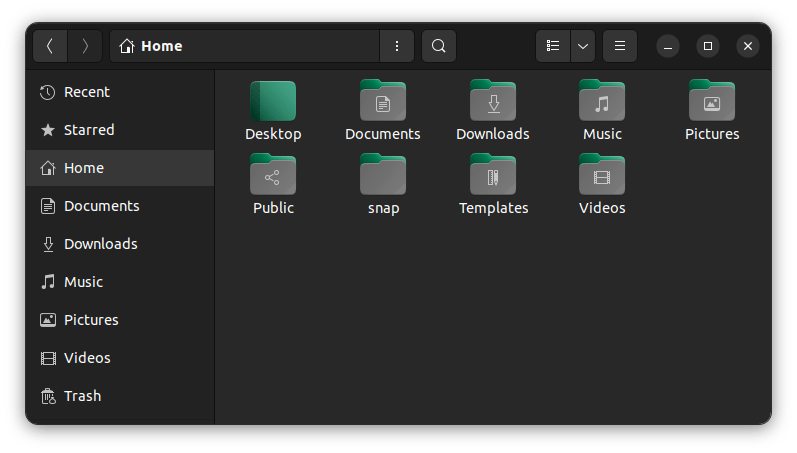
Task: Open the Downloads folder icon in grid
Action: click(493, 102)
